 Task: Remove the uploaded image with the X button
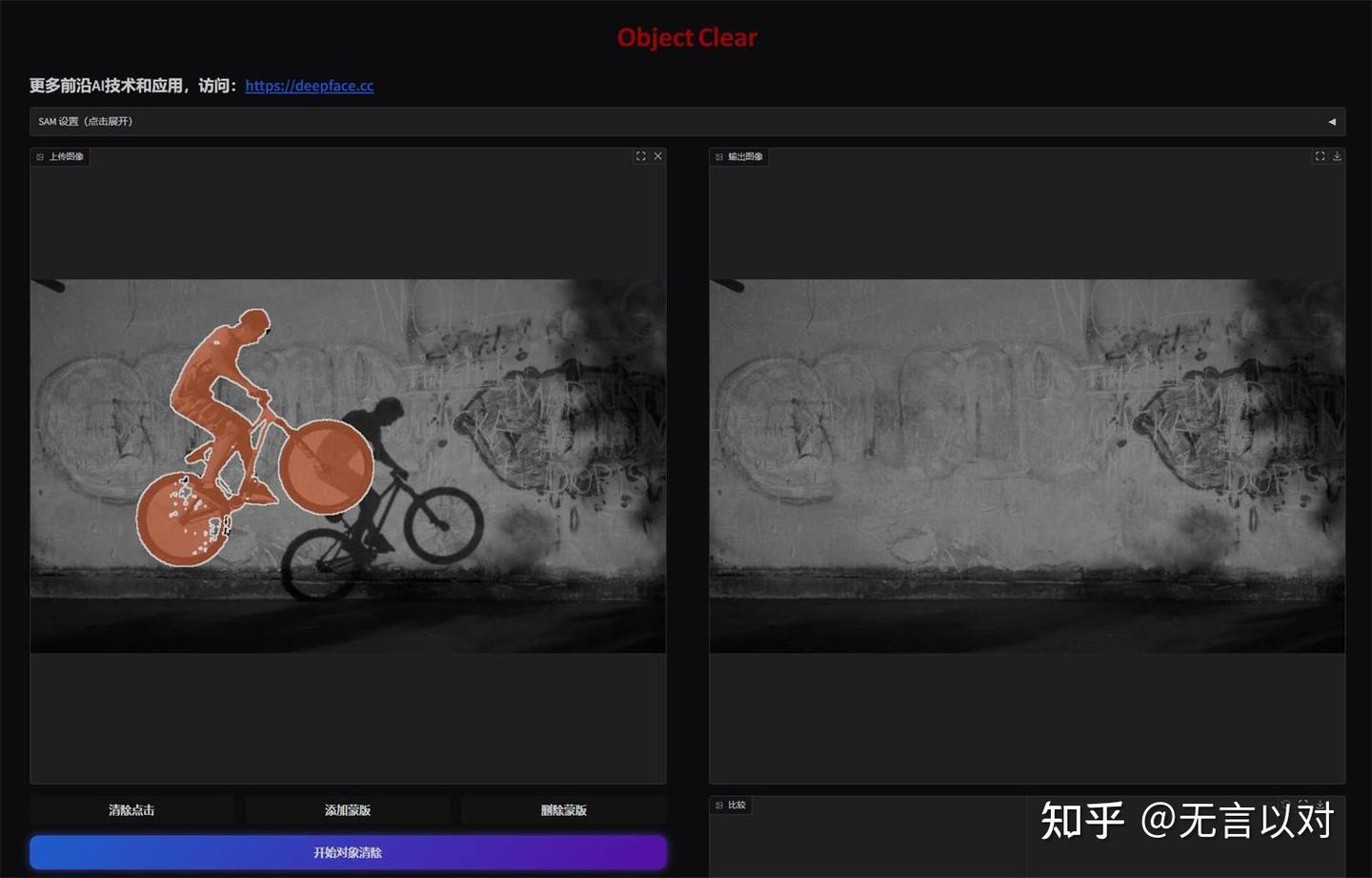pyautogui.click(x=657, y=155)
